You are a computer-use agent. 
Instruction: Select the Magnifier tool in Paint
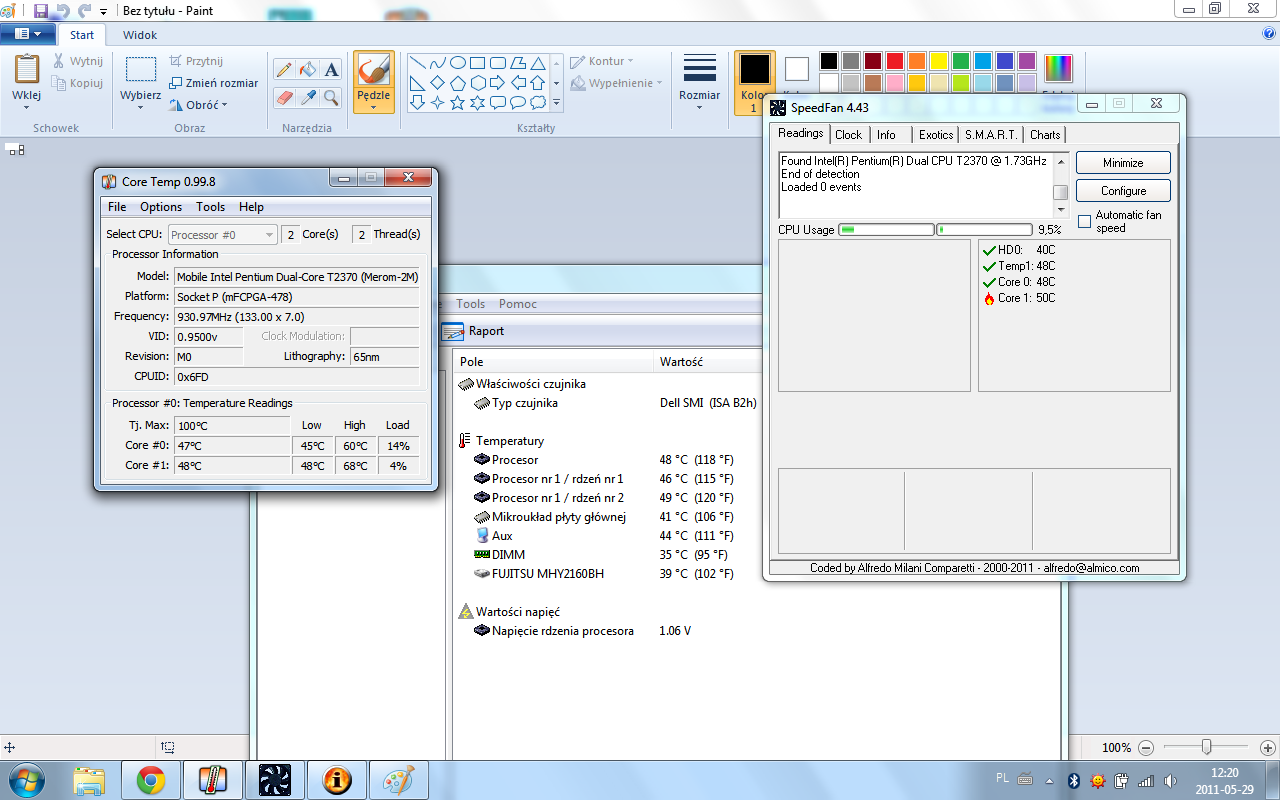coord(331,98)
